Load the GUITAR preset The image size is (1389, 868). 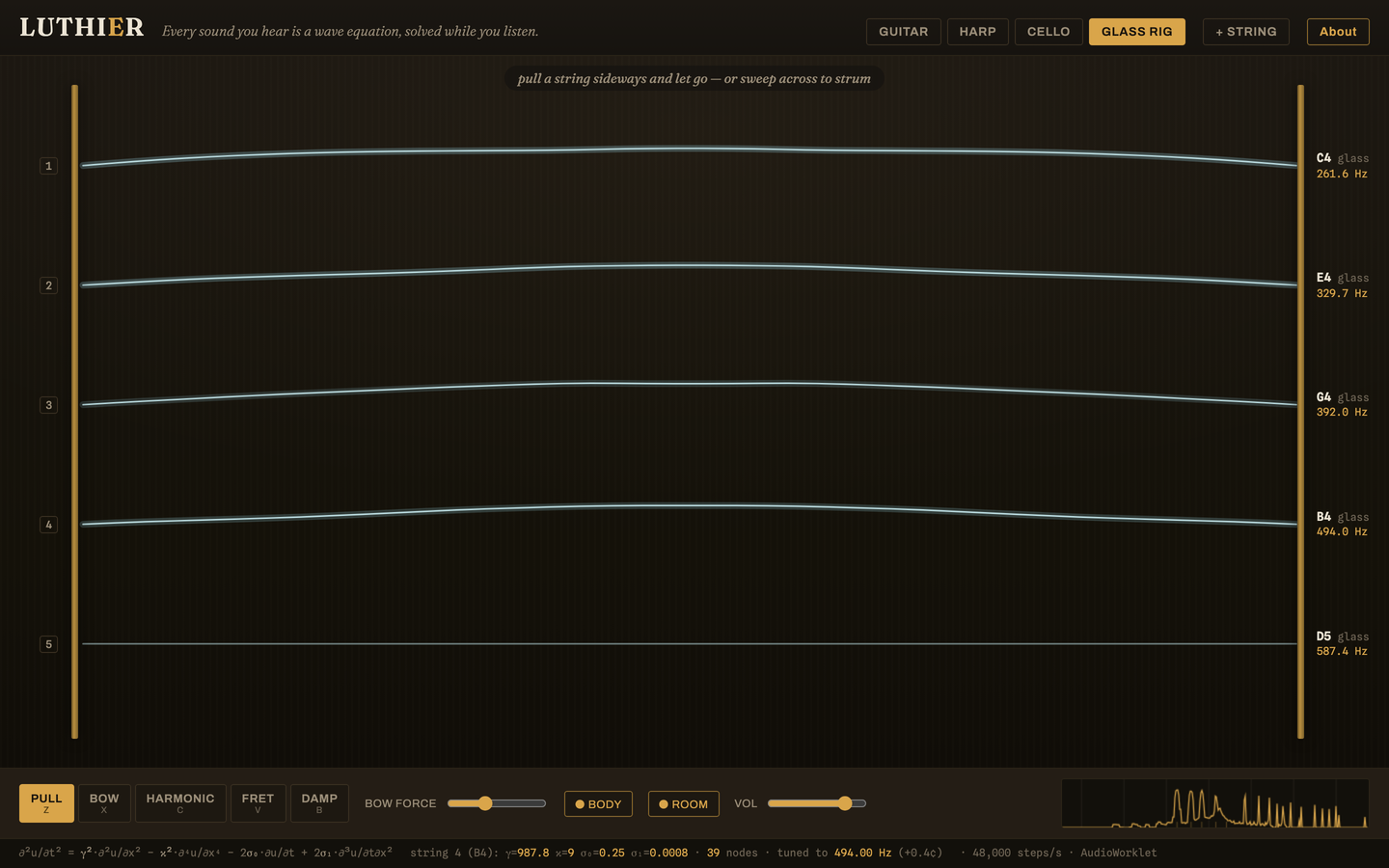[903, 32]
